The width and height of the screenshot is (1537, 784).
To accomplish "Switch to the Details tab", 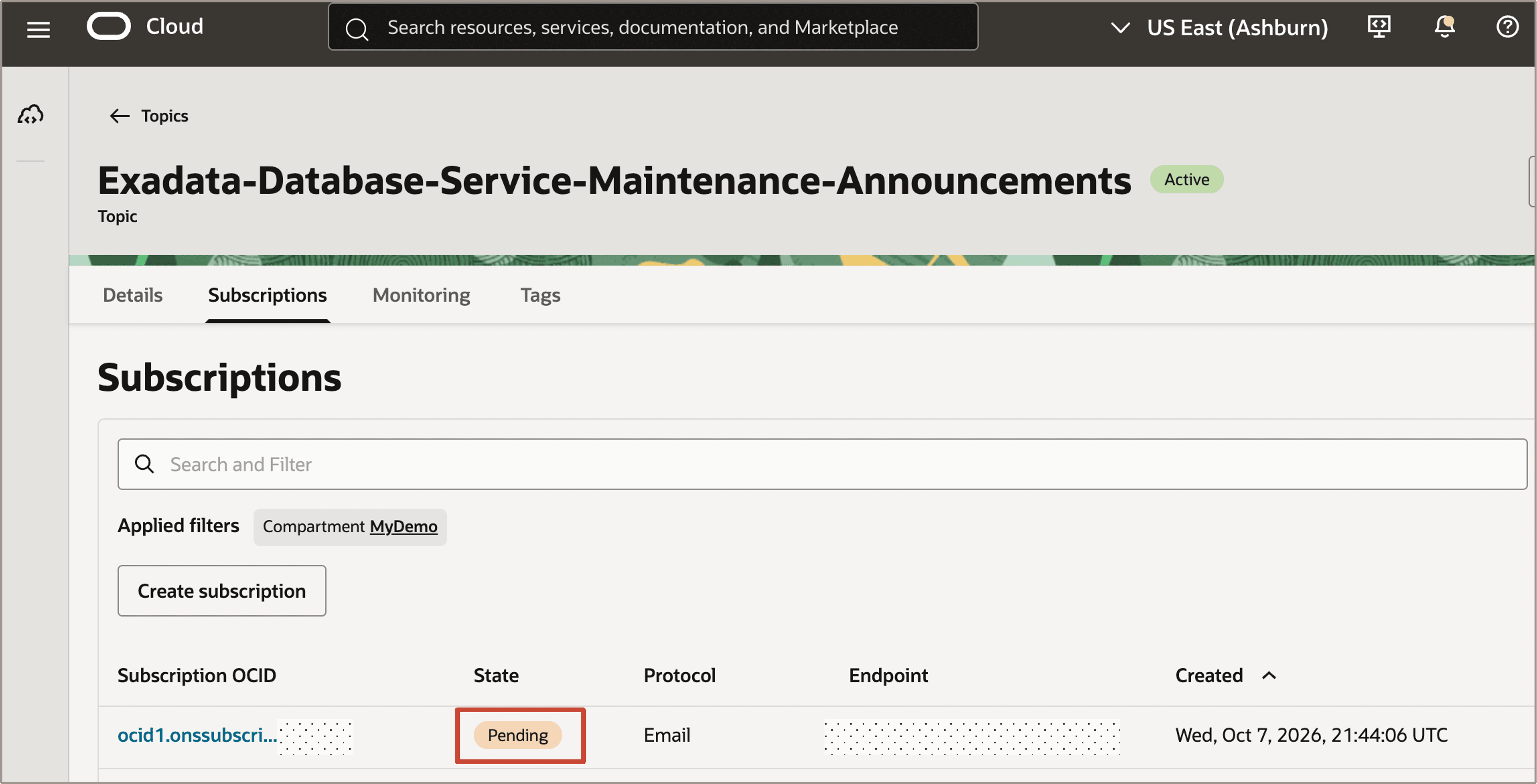I will 133,295.
